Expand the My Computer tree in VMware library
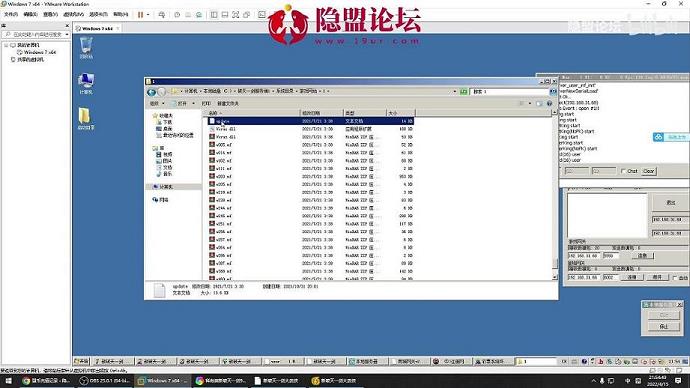This screenshot has height=388, width=690. pyautogui.click(x=6, y=45)
